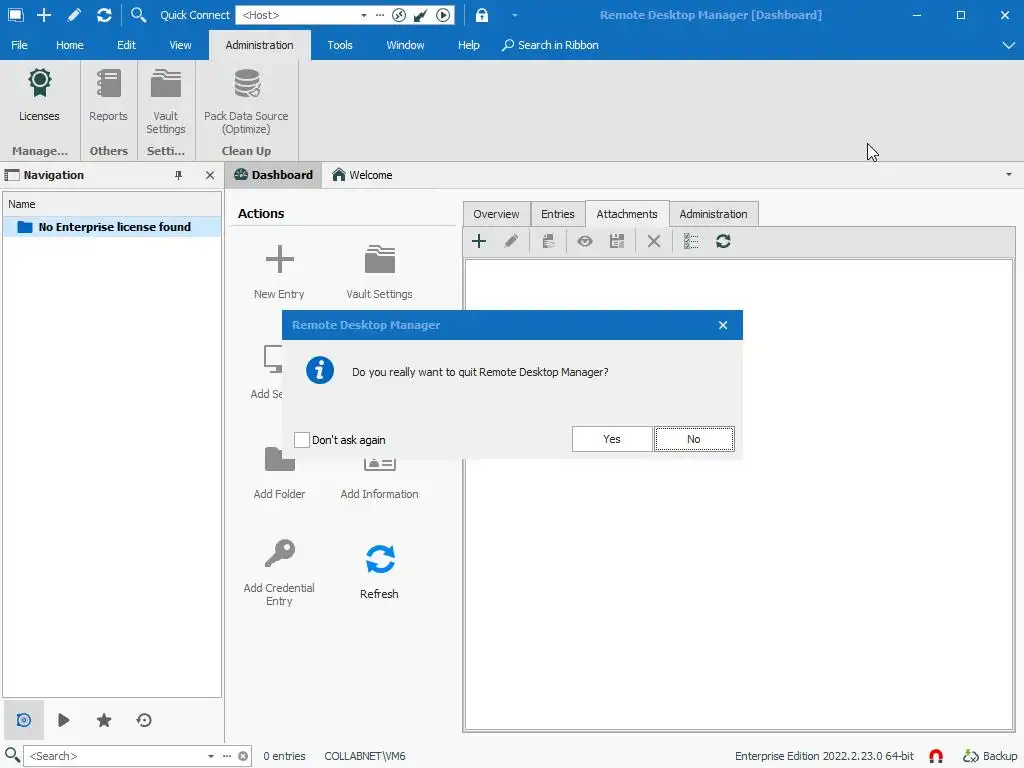Collapse the ribbon with the chevron
Viewport: 1024px width, 768px height.
tap(1009, 45)
